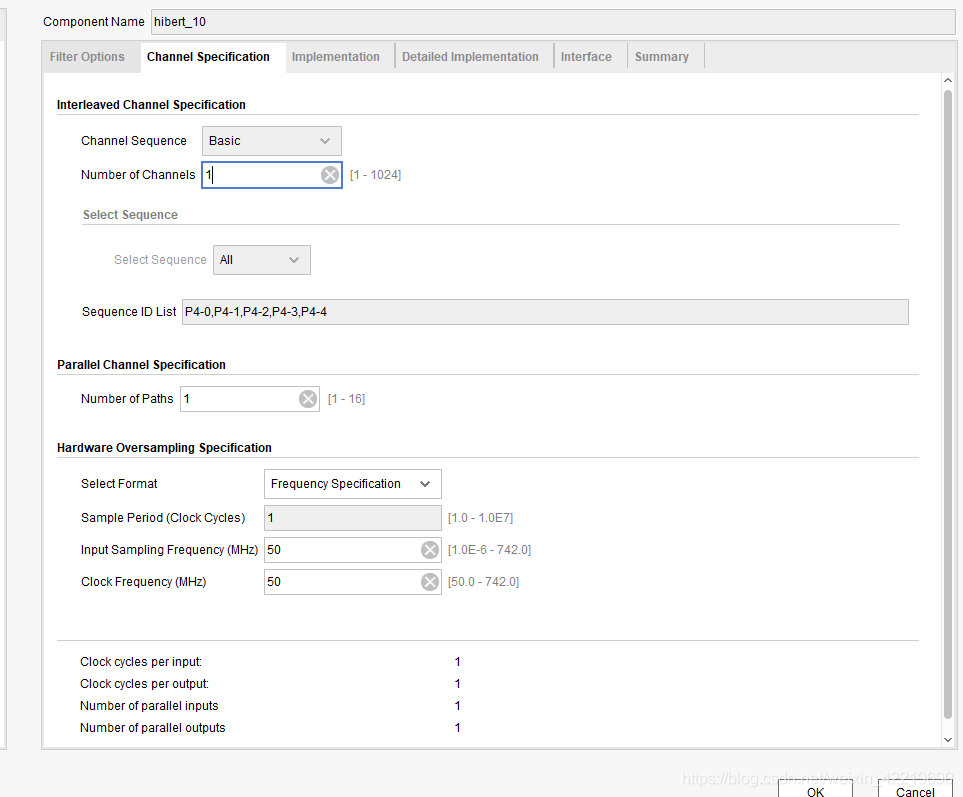The width and height of the screenshot is (963, 797).
Task: Click the 'Parallel Channel Specification' heading
Action: [x=141, y=365]
